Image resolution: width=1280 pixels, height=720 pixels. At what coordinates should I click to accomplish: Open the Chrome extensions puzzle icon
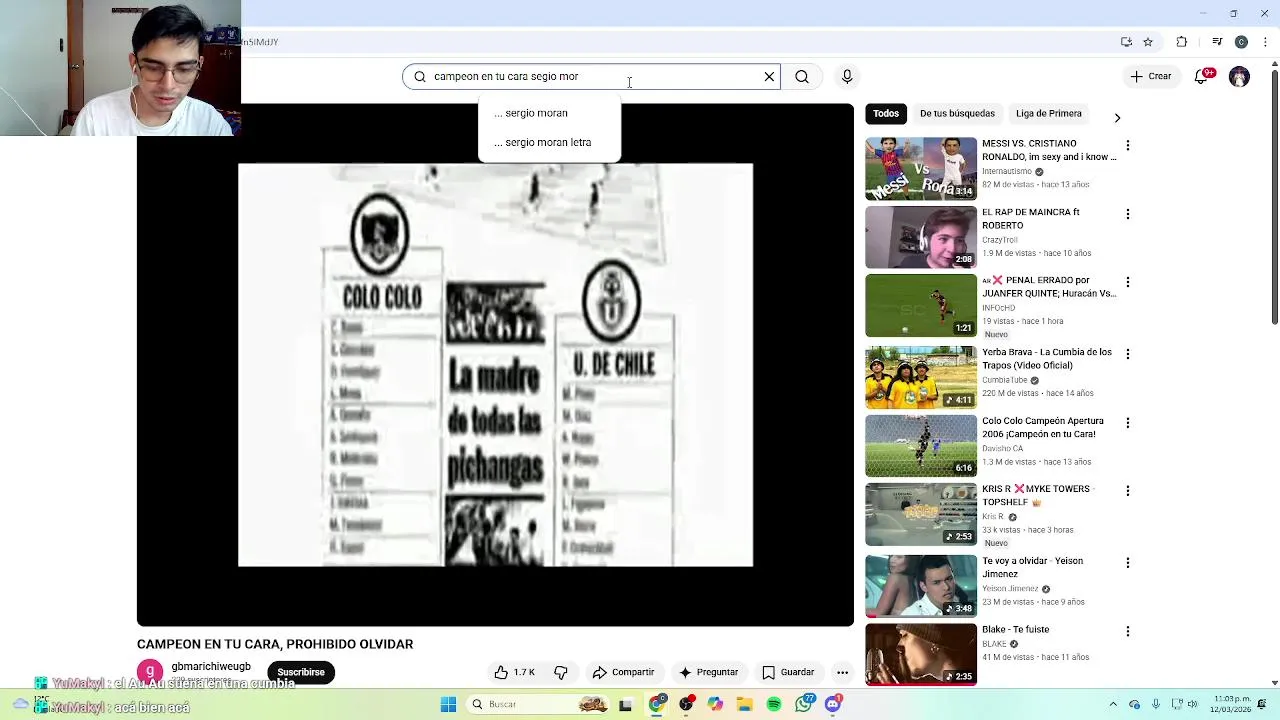1182,42
